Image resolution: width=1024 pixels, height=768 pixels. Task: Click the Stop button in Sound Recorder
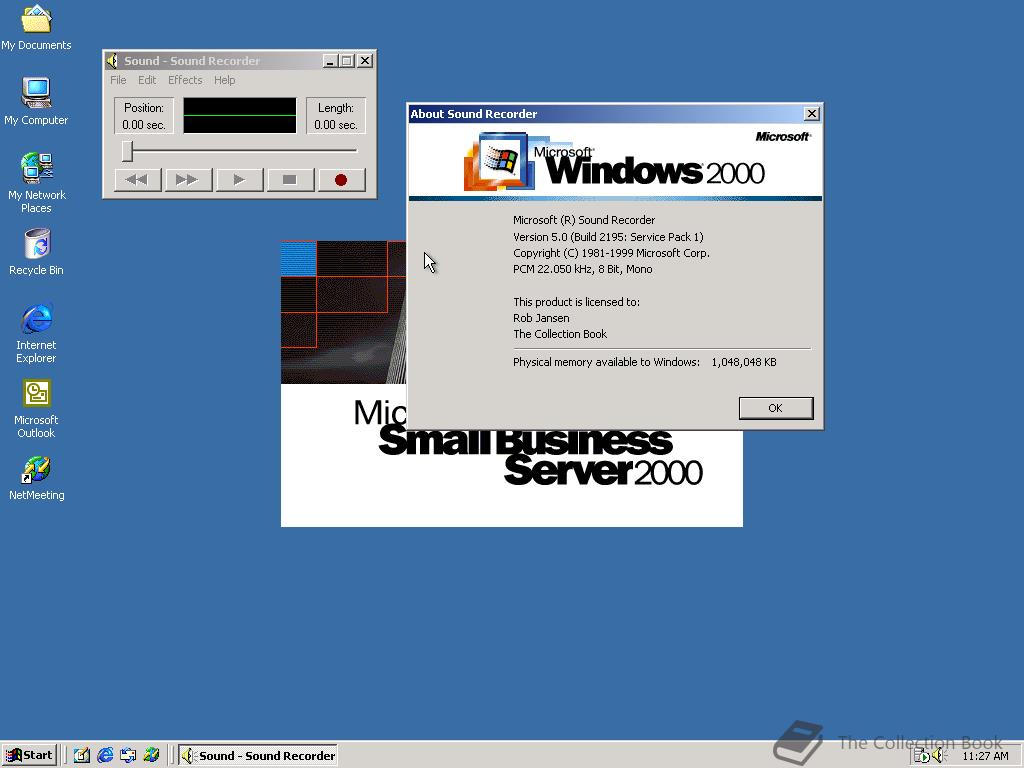[x=290, y=180]
